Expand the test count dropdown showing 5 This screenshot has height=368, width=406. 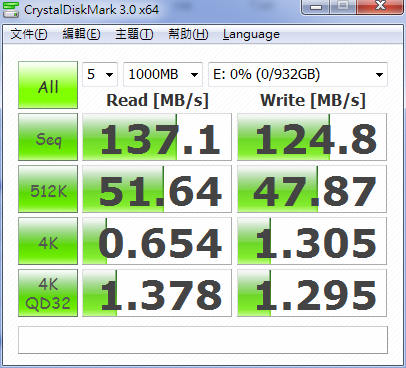(100, 74)
